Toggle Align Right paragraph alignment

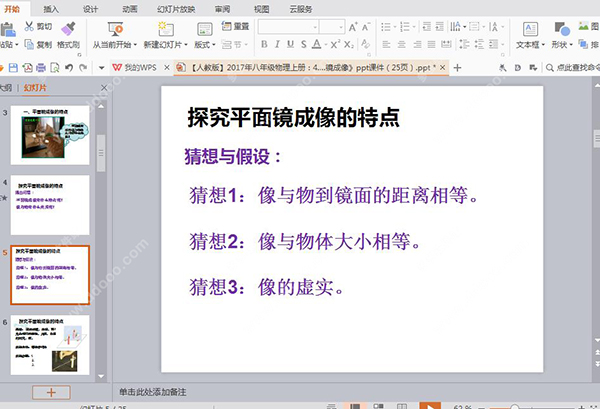point(417,44)
